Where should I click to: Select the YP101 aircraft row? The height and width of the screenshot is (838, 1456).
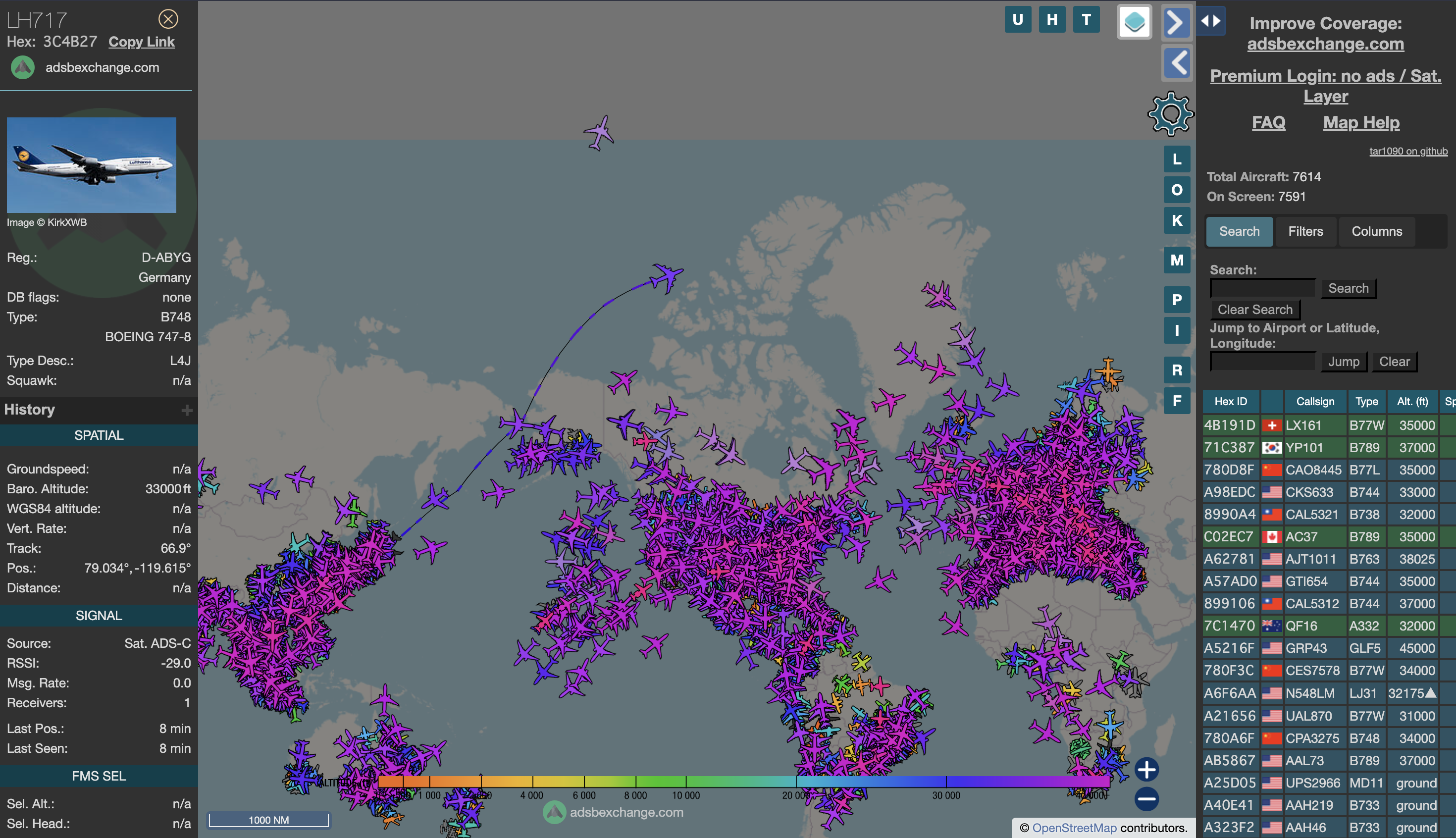tap(1329, 448)
